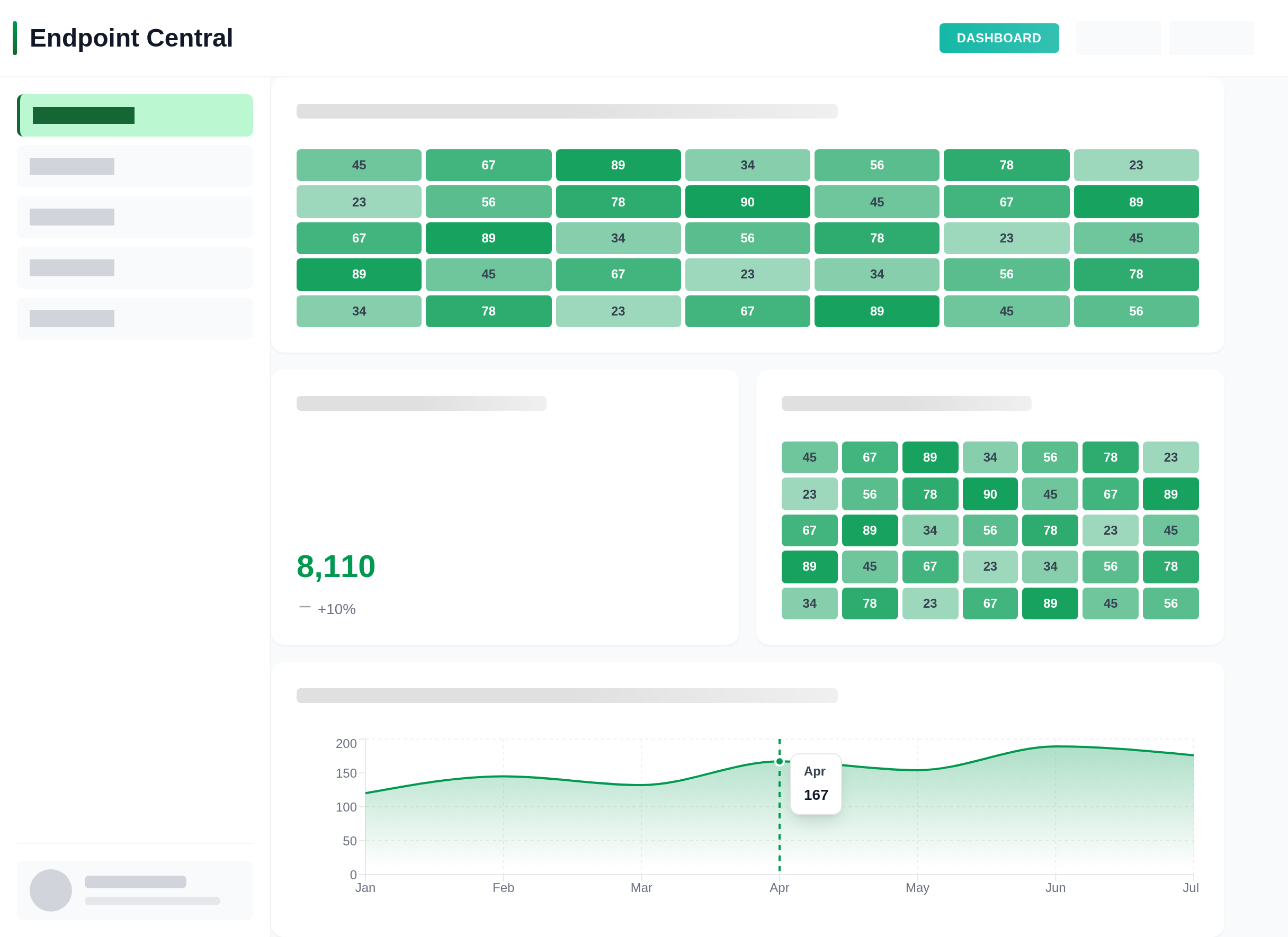The width and height of the screenshot is (1288, 937).
Task: Click the Jun label on chart axis
Action: pyautogui.click(x=1055, y=888)
